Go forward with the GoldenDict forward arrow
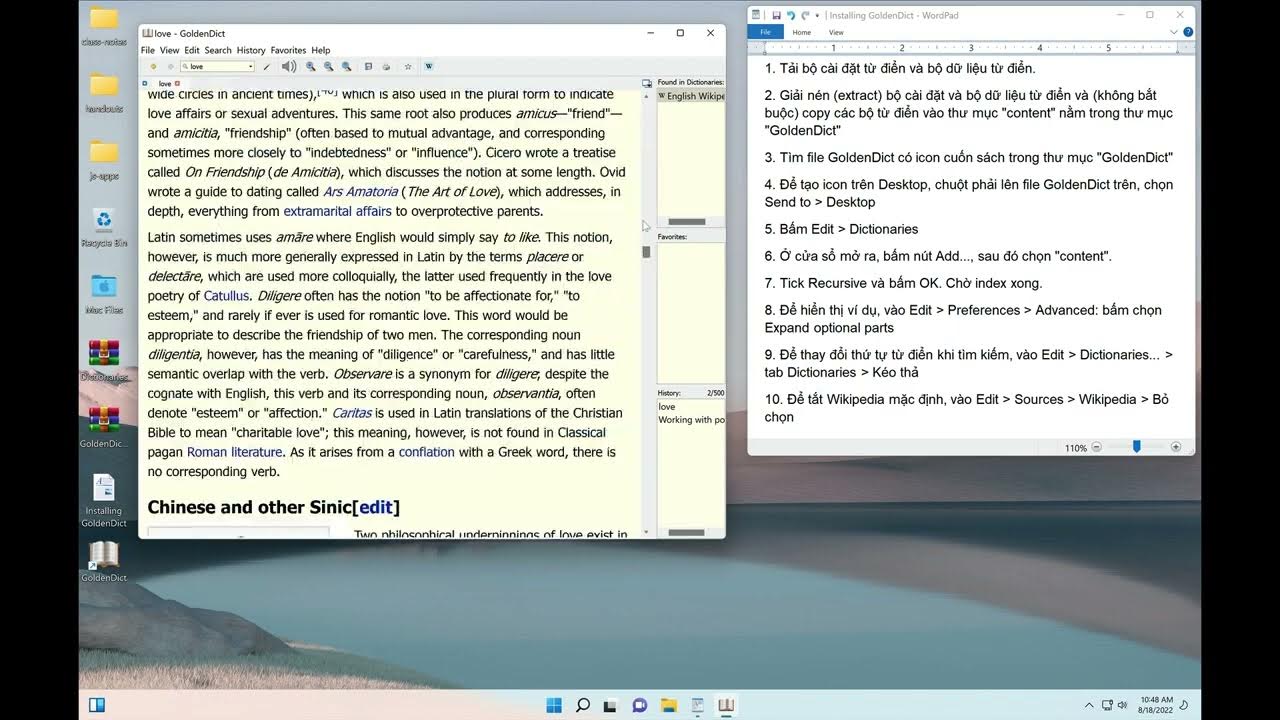Screen dimensions: 1280x720 pyautogui.click(x=171, y=67)
